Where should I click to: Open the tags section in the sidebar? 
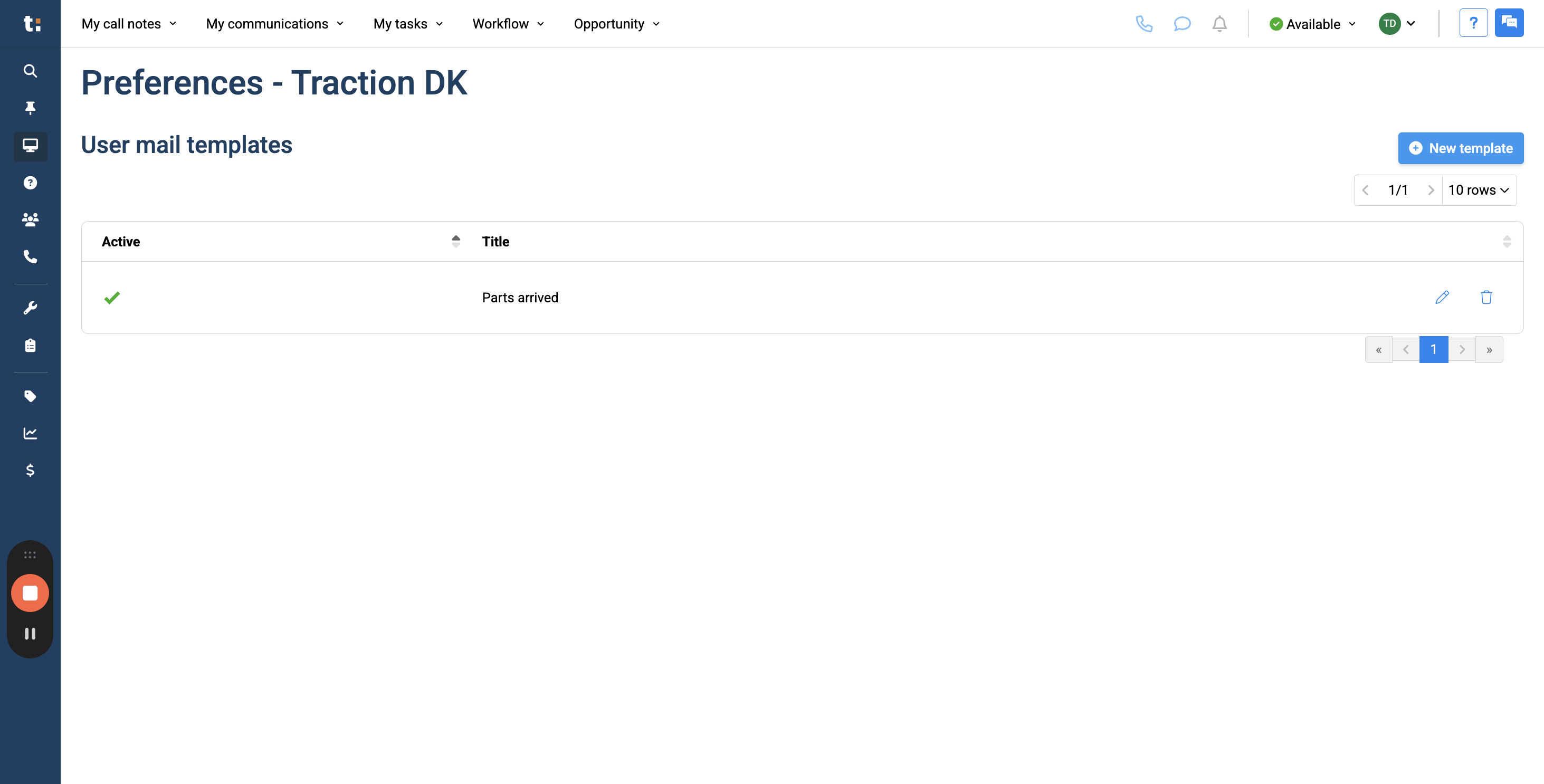tap(30, 396)
